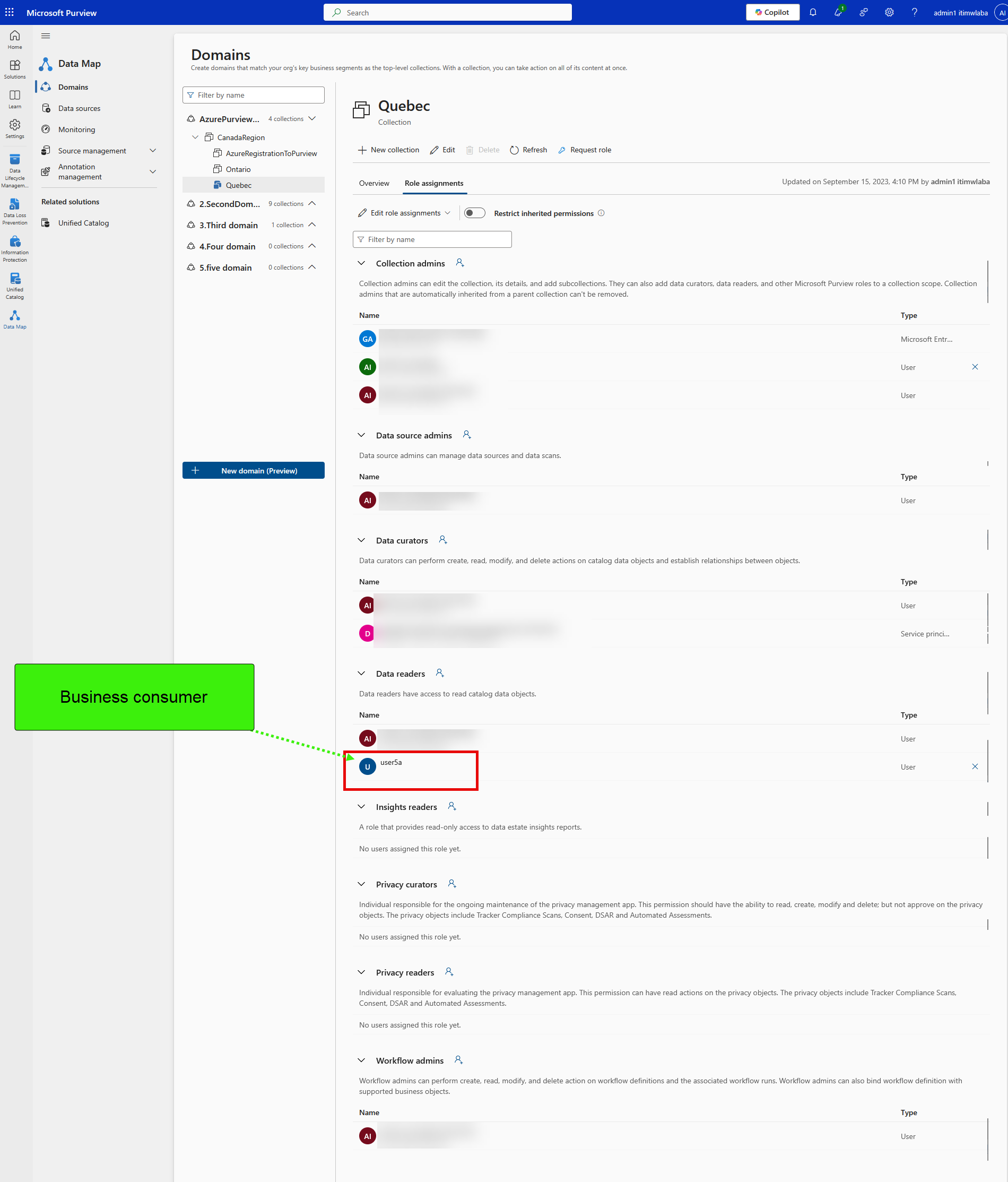Click the add user icon for Privacy curators
1008x1182 pixels.
[452, 884]
